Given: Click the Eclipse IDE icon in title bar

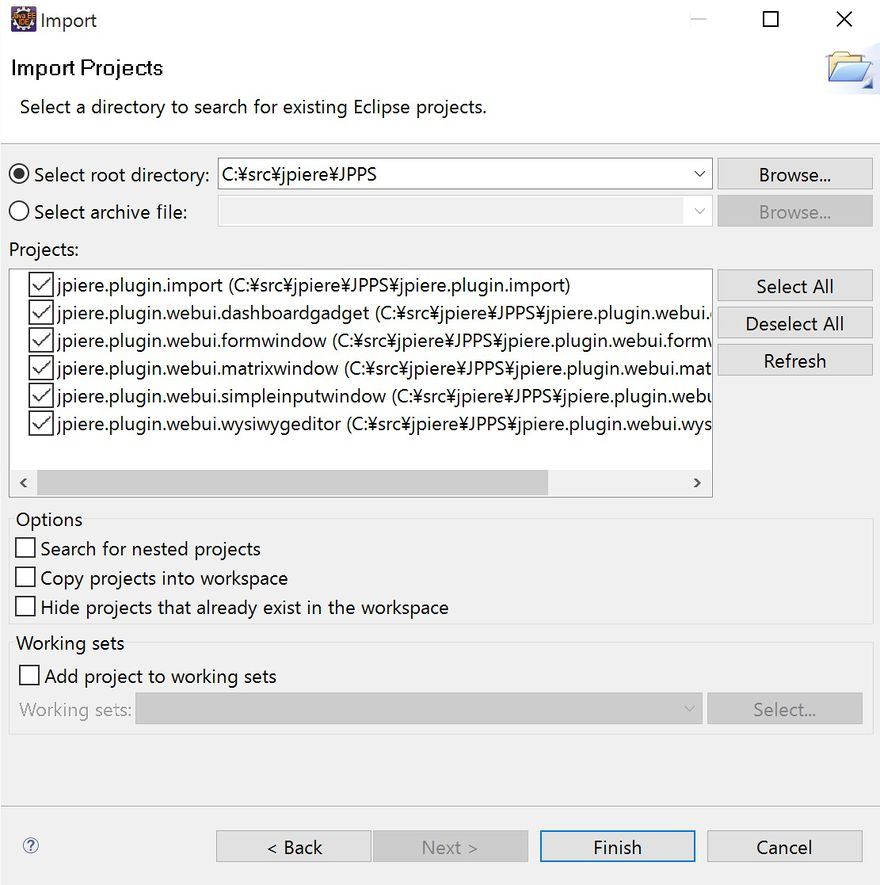Looking at the screenshot, I should (x=23, y=19).
